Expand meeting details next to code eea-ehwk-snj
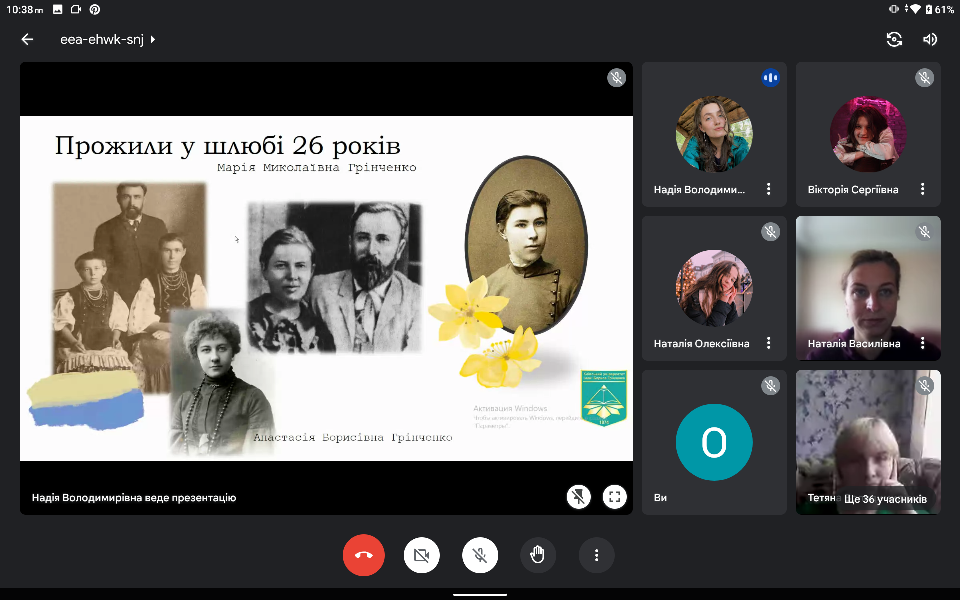The width and height of the screenshot is (960, 600). pos(153,40)
